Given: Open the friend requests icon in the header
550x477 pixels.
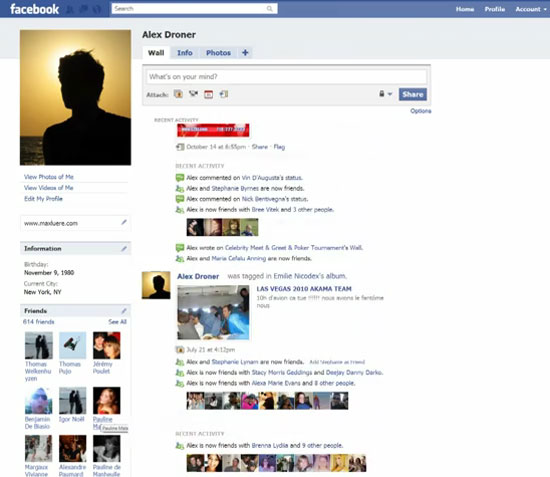Looking at the screenshot, I should (x=70, y=9).
